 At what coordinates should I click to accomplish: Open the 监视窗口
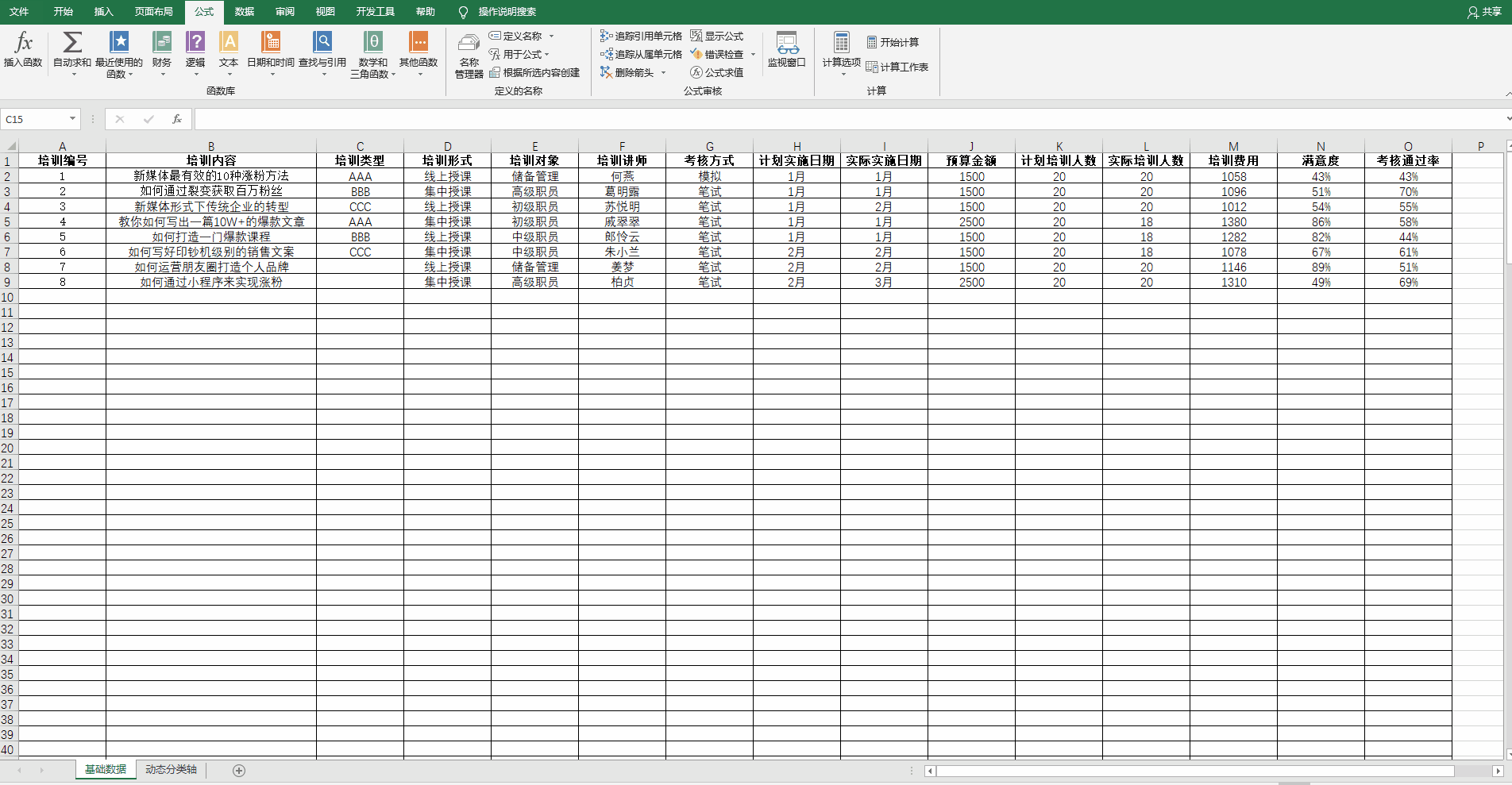787,49
